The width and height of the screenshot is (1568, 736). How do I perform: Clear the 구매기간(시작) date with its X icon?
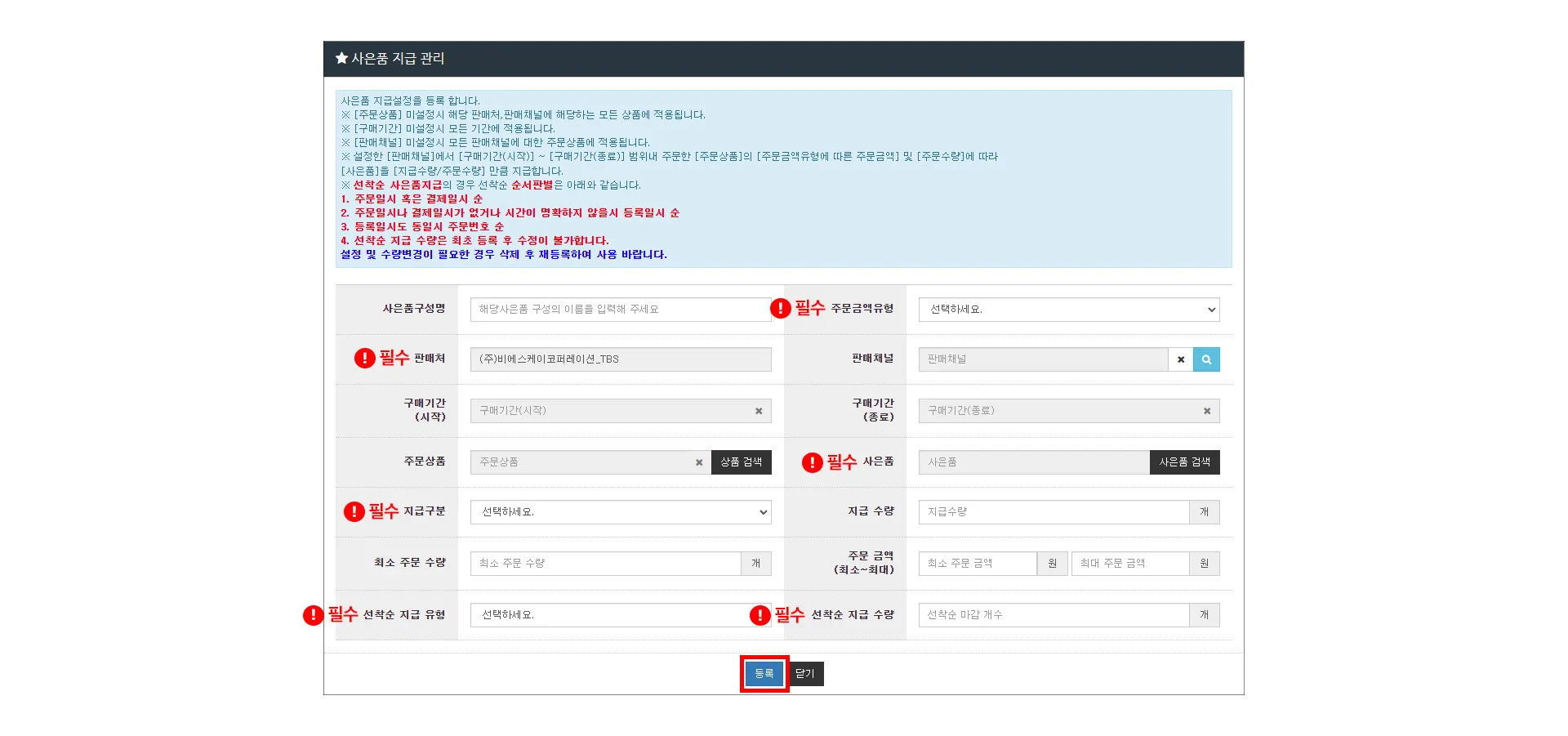coord(759,411)
